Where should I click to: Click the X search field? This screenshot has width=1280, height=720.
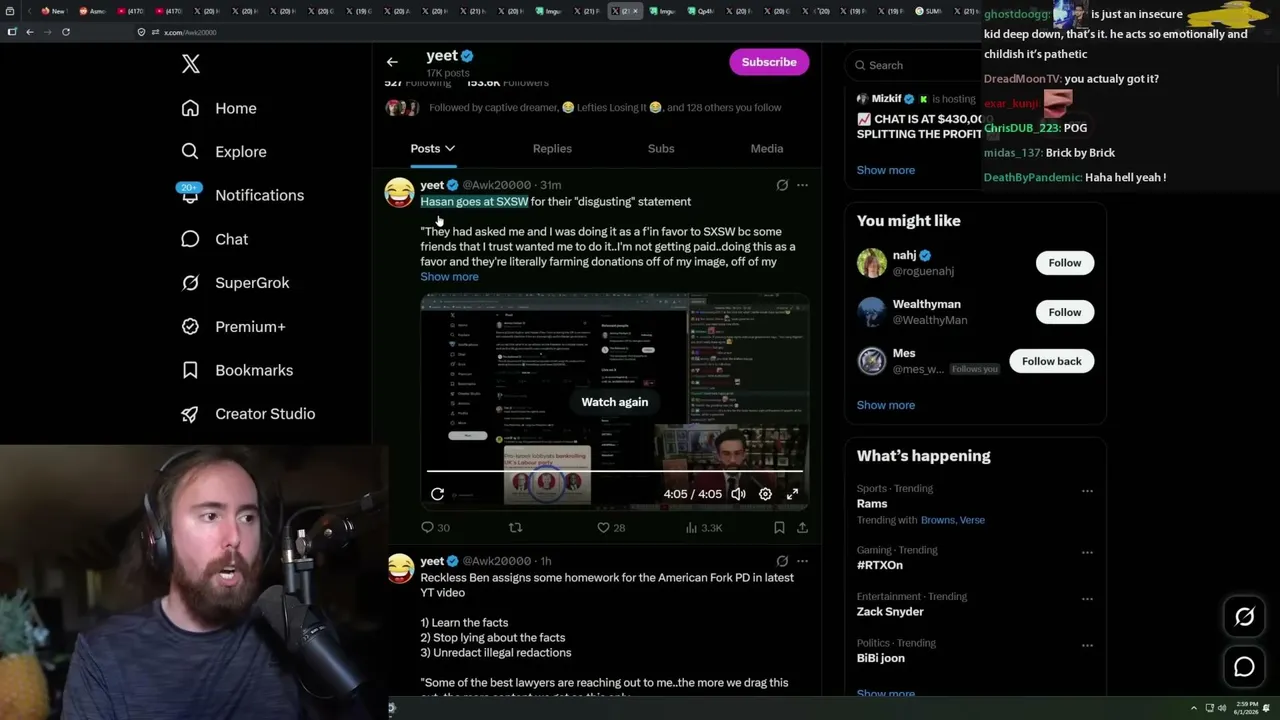point(915,65)
